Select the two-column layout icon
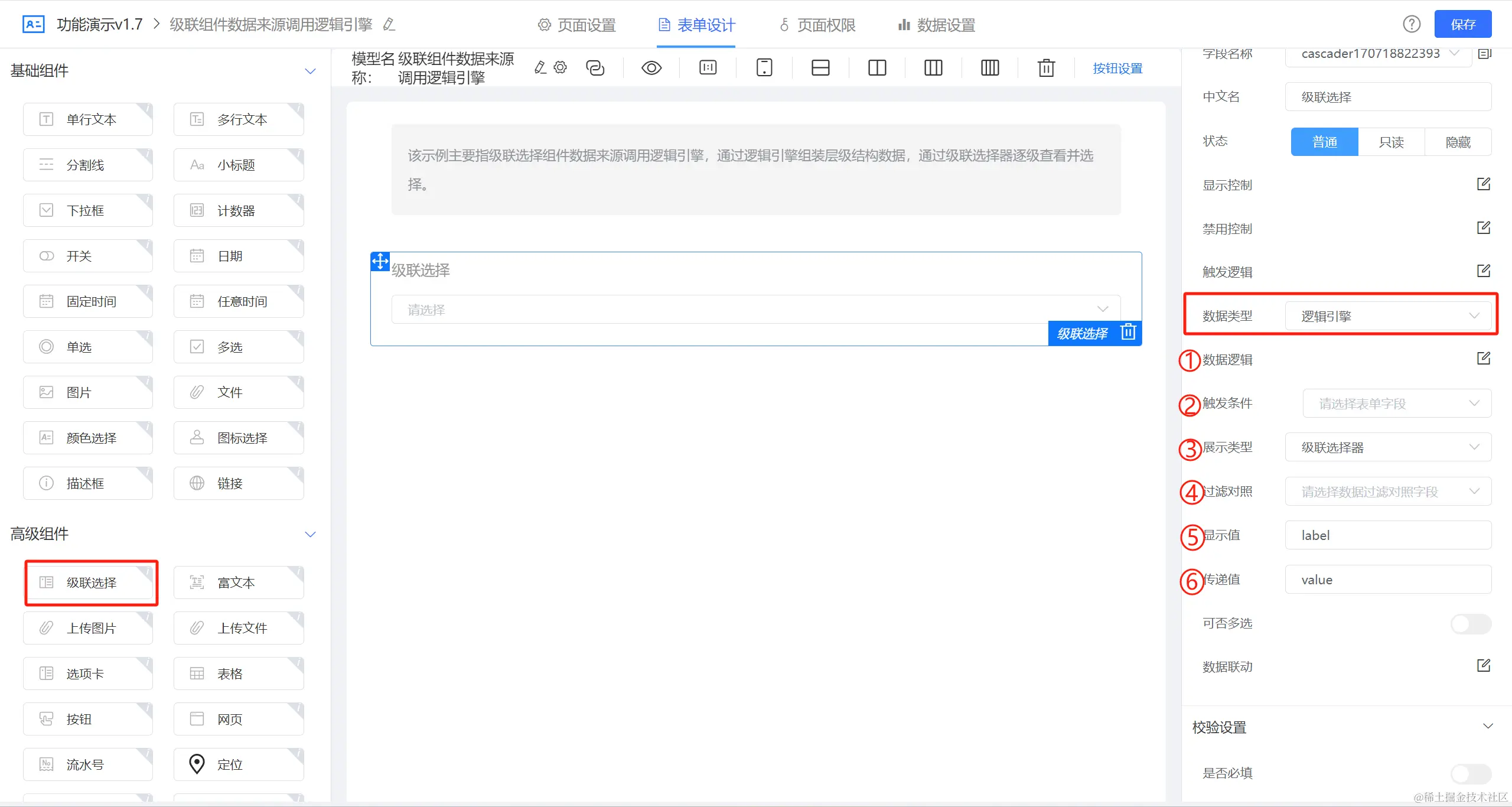 876,68
